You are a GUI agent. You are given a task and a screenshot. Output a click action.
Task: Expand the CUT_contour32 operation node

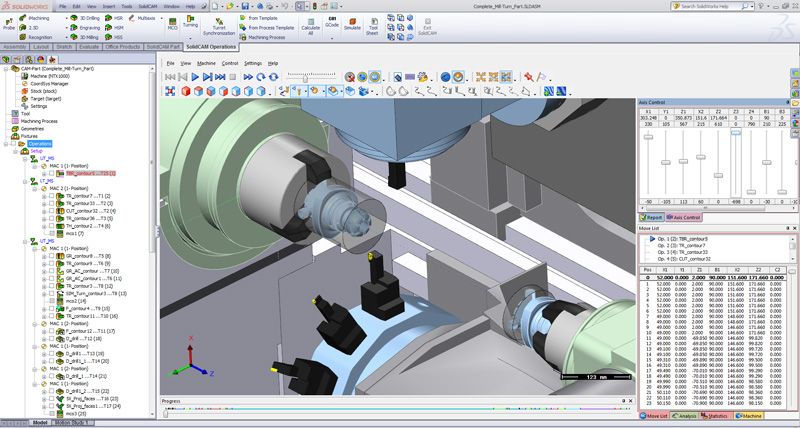tap(44, 211)
